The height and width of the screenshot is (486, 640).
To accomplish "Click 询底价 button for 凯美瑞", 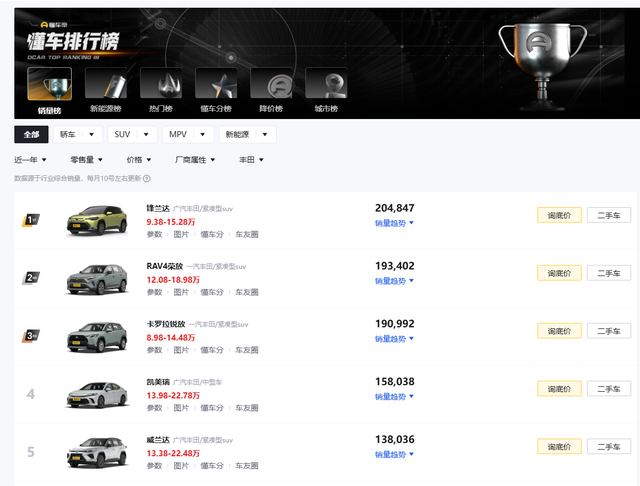I will [x=559, y=389].
